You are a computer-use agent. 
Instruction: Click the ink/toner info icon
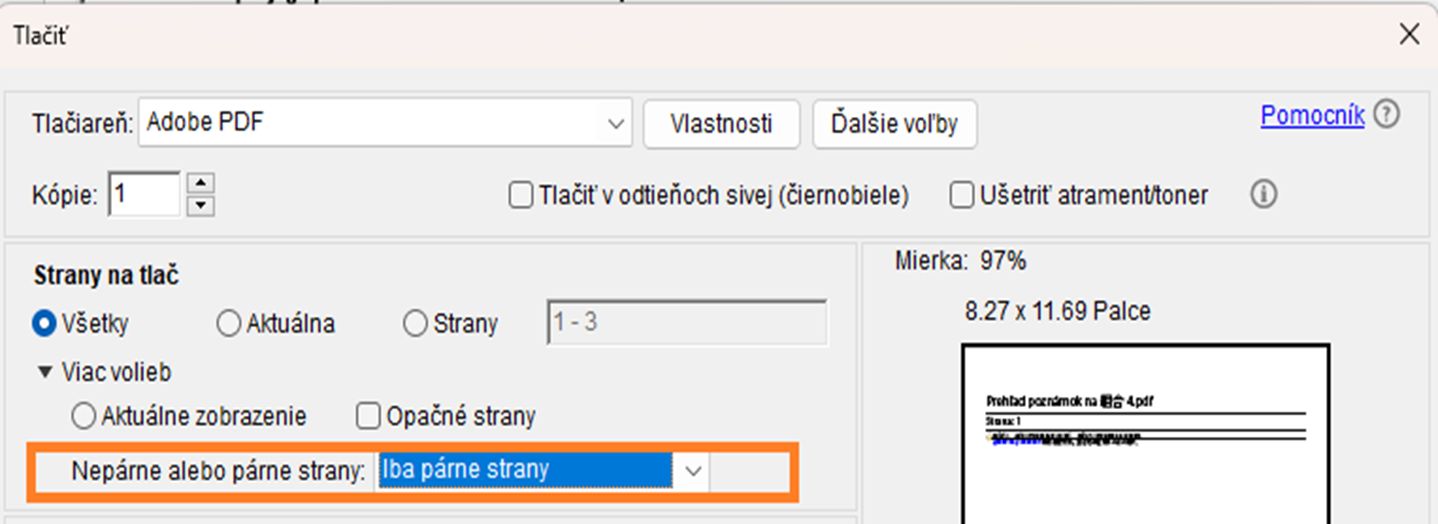pyautogui.click(x=1263, y=195)
